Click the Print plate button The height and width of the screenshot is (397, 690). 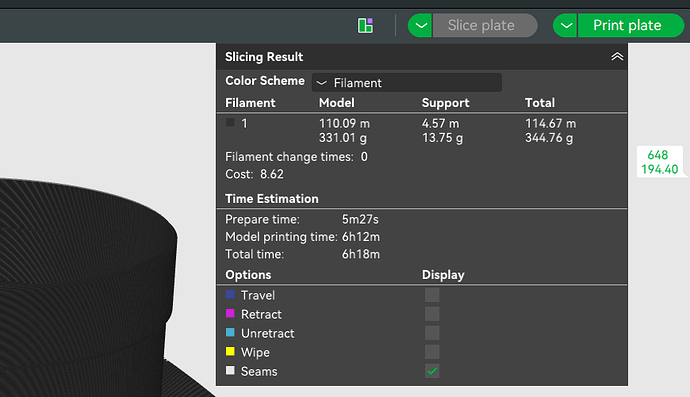(631, 26)
